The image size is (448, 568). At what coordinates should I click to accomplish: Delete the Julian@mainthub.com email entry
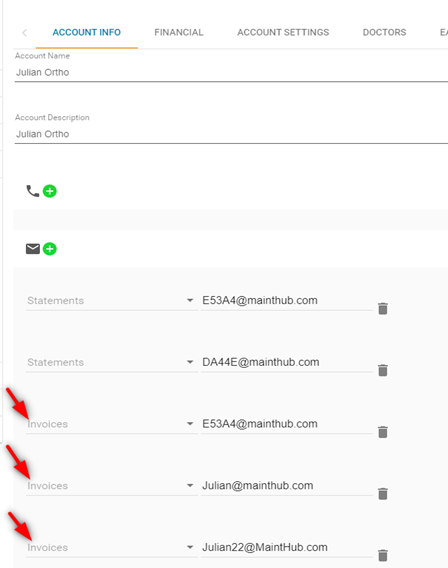(x=383, y=494)
